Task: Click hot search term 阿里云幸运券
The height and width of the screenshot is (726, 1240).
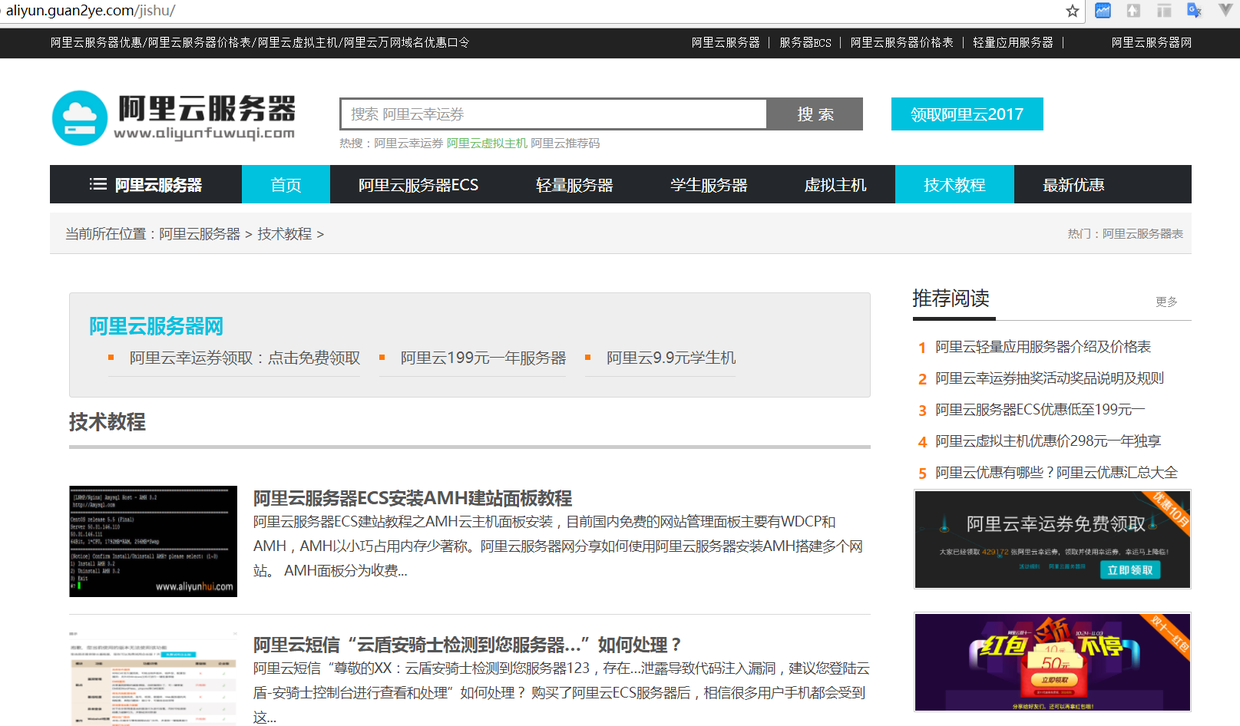Action: pos(409,143)
